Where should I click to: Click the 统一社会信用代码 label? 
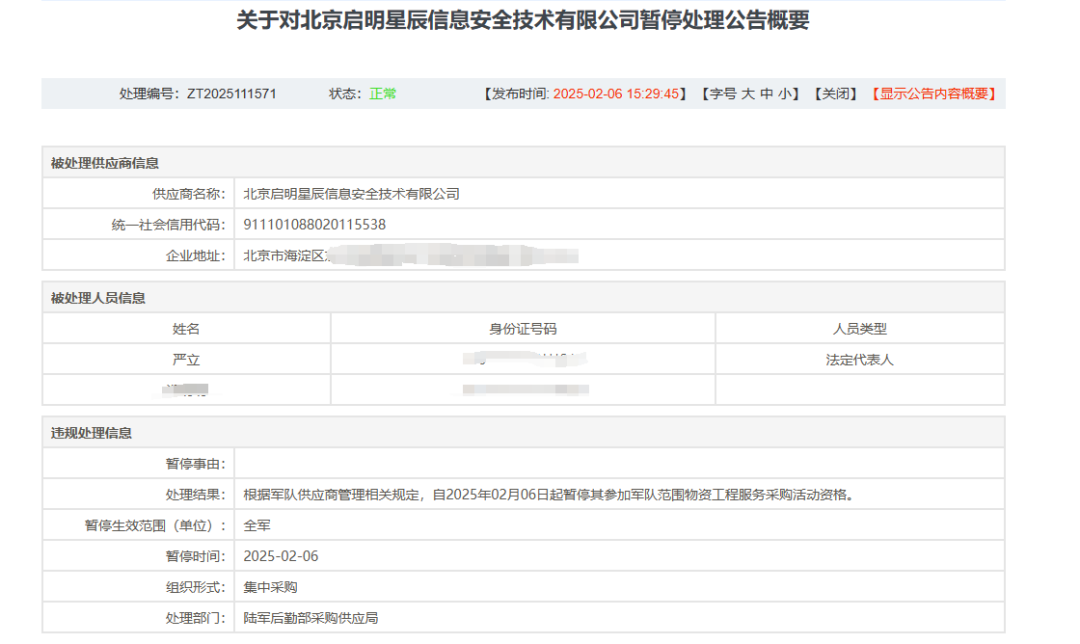pos(169,225)
